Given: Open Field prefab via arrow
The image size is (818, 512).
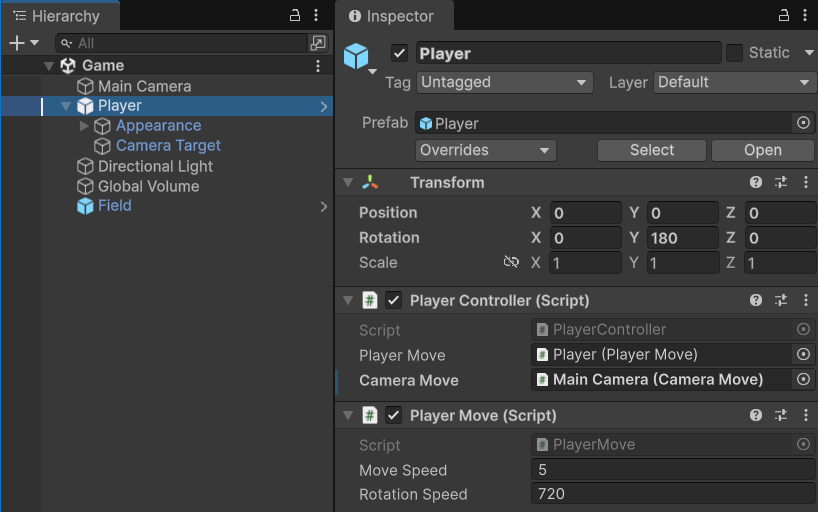Looking at the screenshot, I should (324, 207).
